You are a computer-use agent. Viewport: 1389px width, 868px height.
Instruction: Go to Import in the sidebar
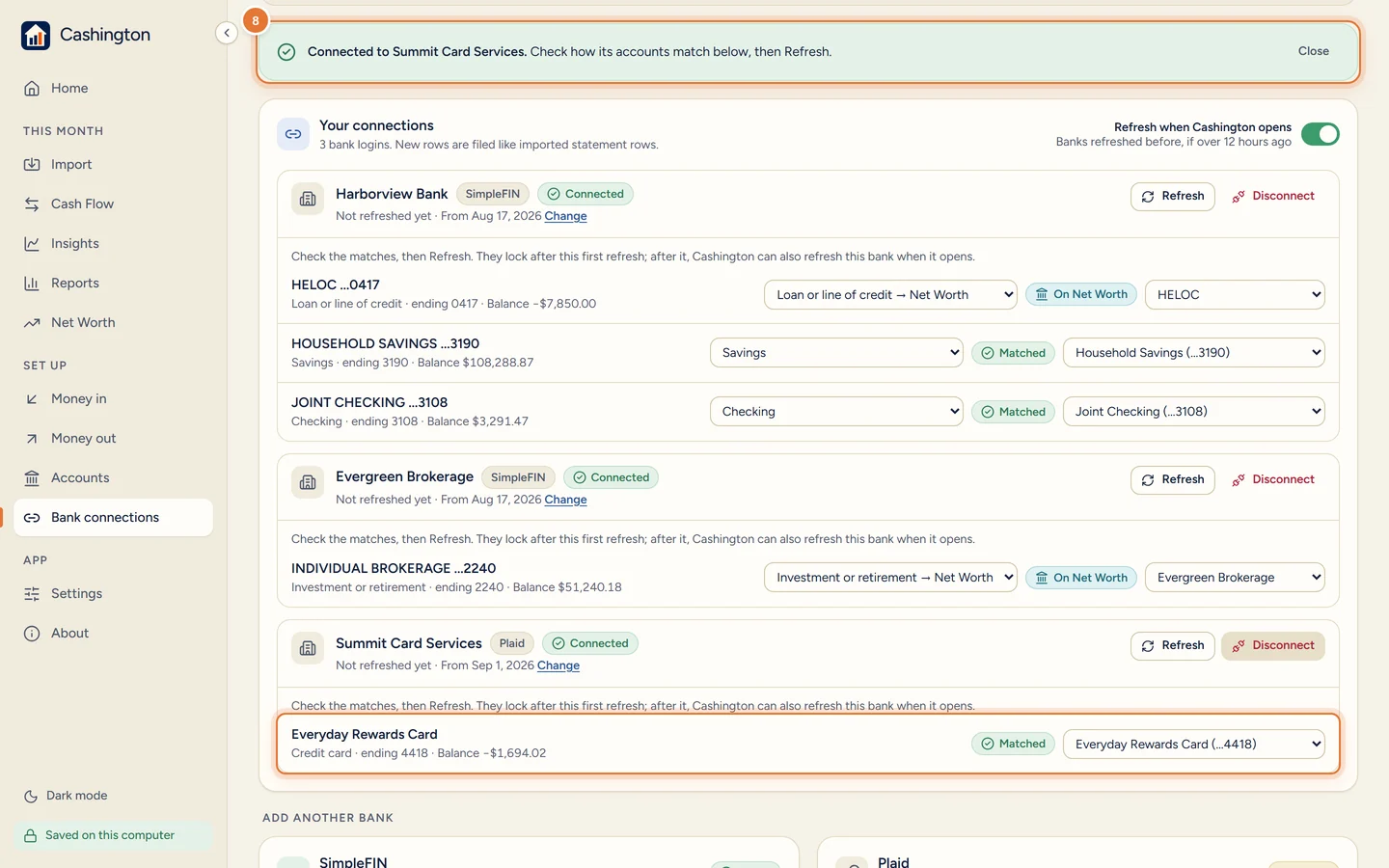(x=113, y=164)
